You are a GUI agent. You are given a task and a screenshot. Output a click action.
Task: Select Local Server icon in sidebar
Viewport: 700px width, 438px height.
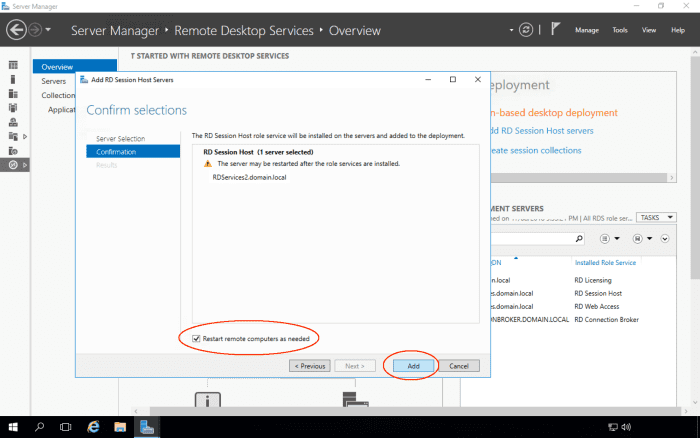click(x=13, y=79)
